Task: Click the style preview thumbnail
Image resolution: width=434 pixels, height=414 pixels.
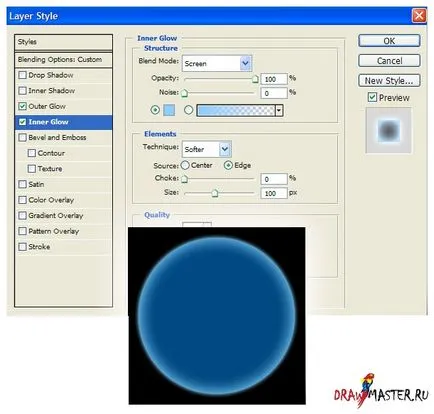Action: (x=388, y=130)
